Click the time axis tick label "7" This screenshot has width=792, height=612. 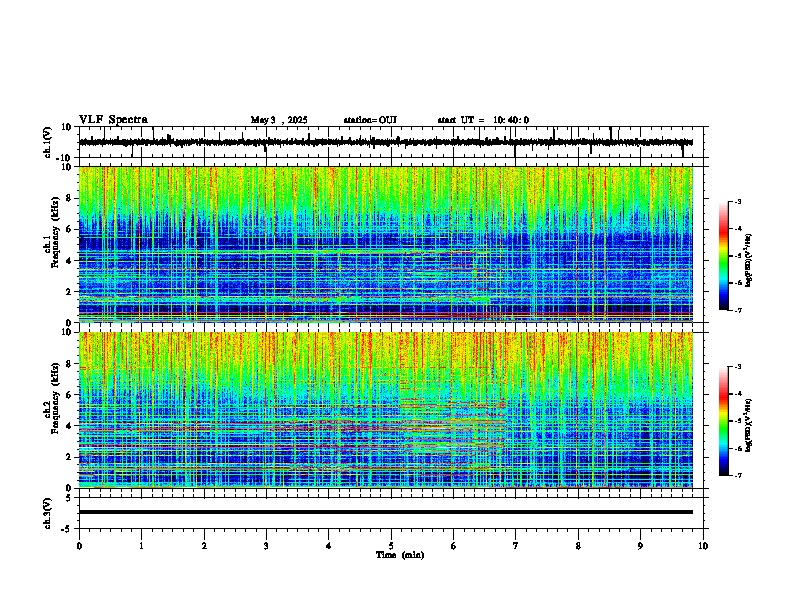516,546
